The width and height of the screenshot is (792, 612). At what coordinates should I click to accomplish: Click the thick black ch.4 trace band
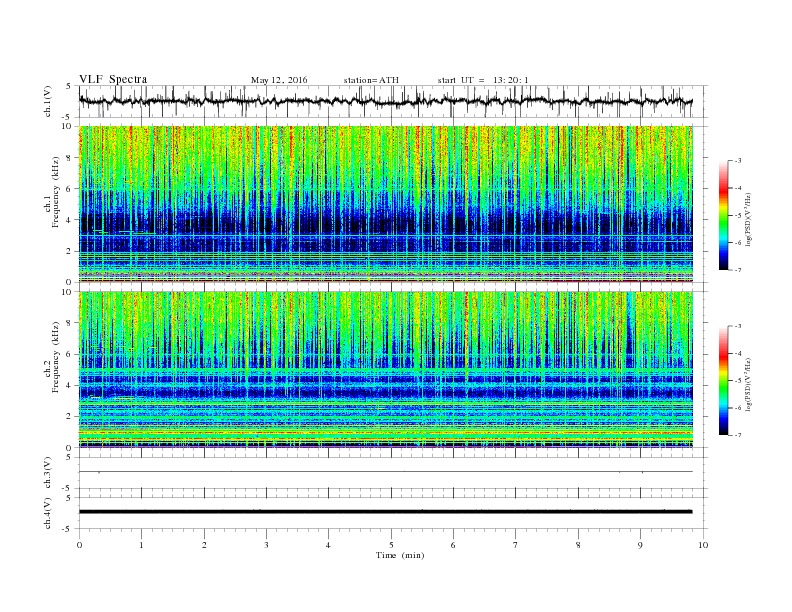point(385,512)
